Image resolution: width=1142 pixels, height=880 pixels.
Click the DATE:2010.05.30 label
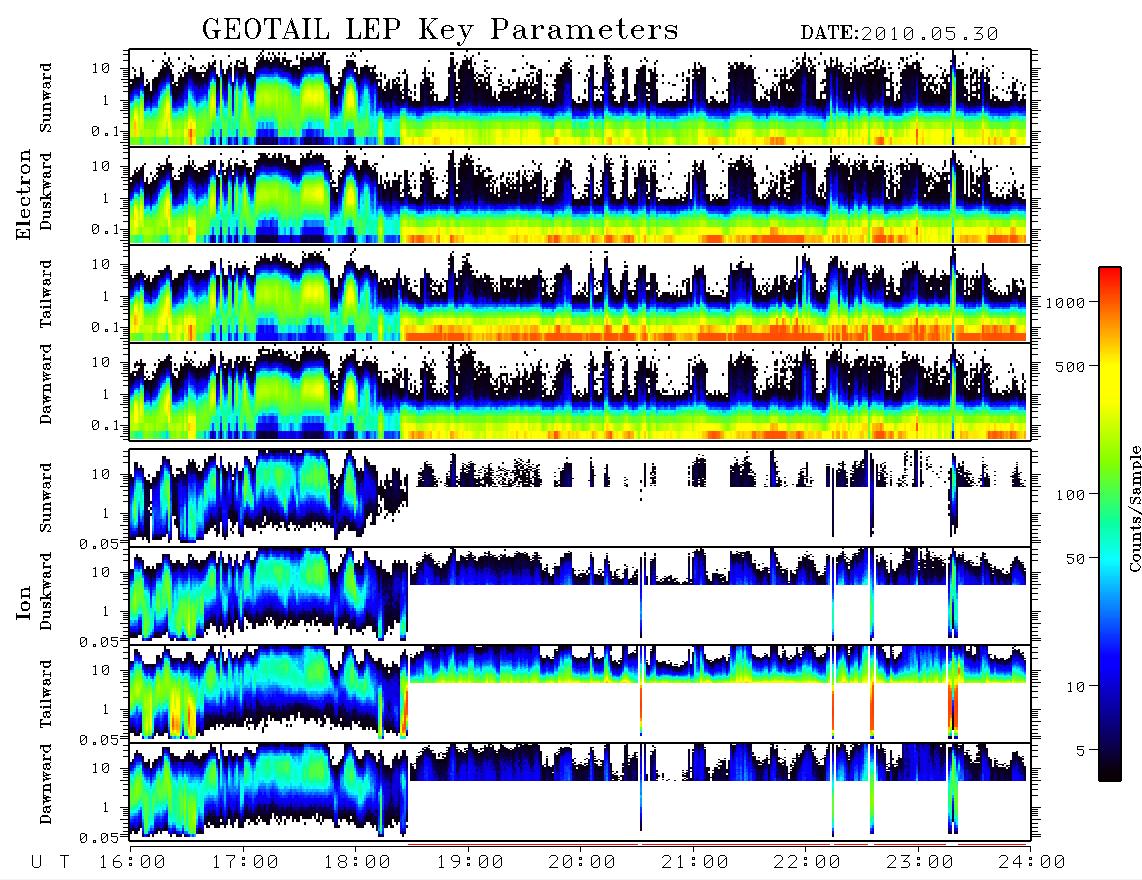[899, 34]
